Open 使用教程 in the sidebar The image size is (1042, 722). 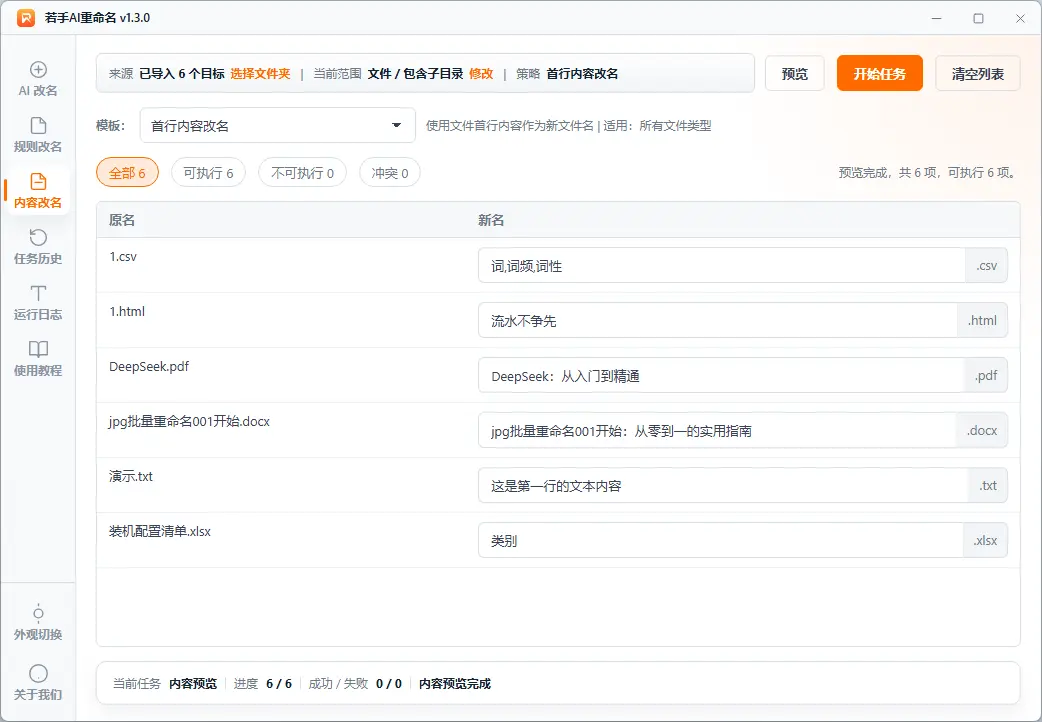click(38, 359)
